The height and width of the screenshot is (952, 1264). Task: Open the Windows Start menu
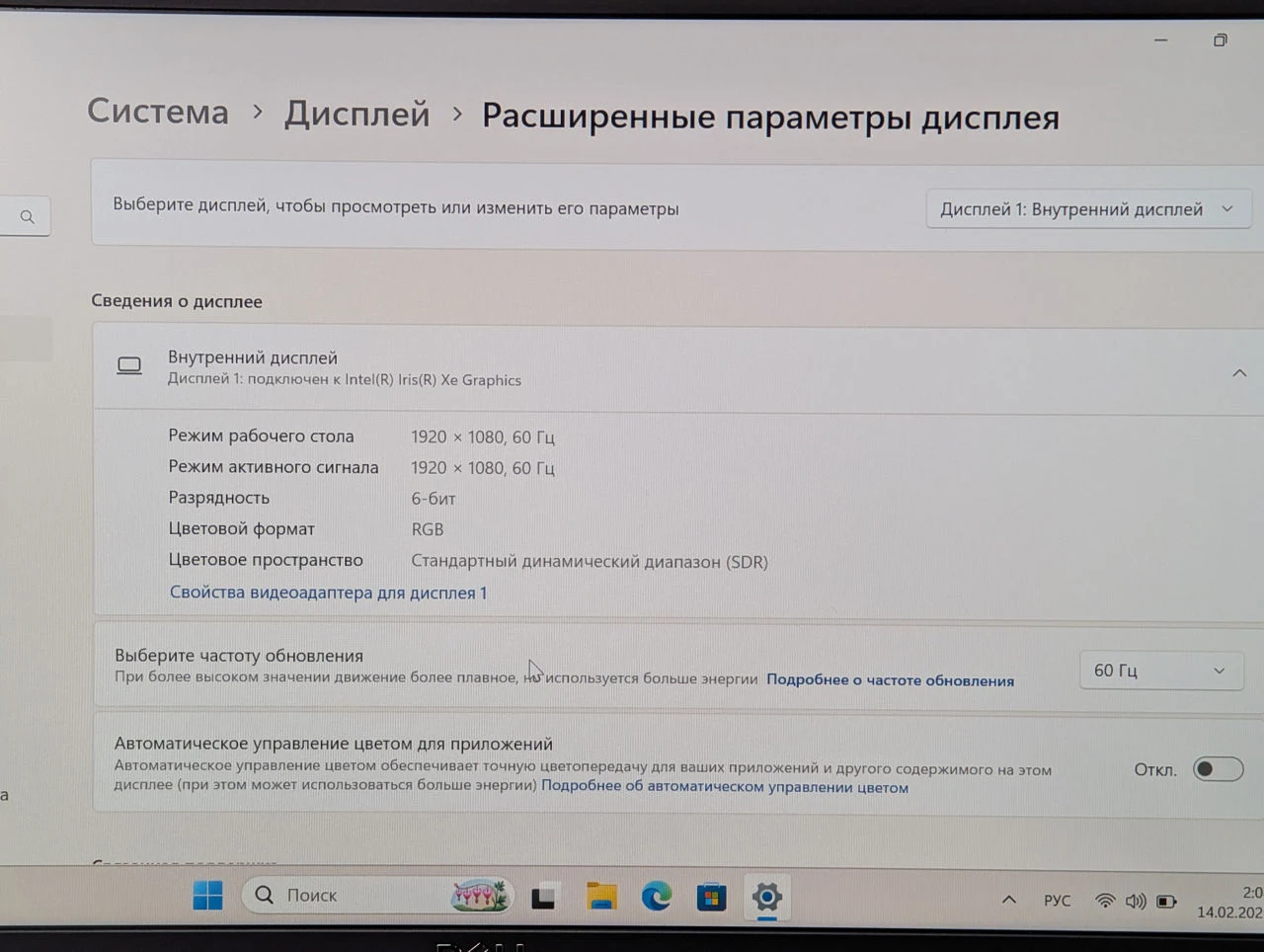(207, 896)
